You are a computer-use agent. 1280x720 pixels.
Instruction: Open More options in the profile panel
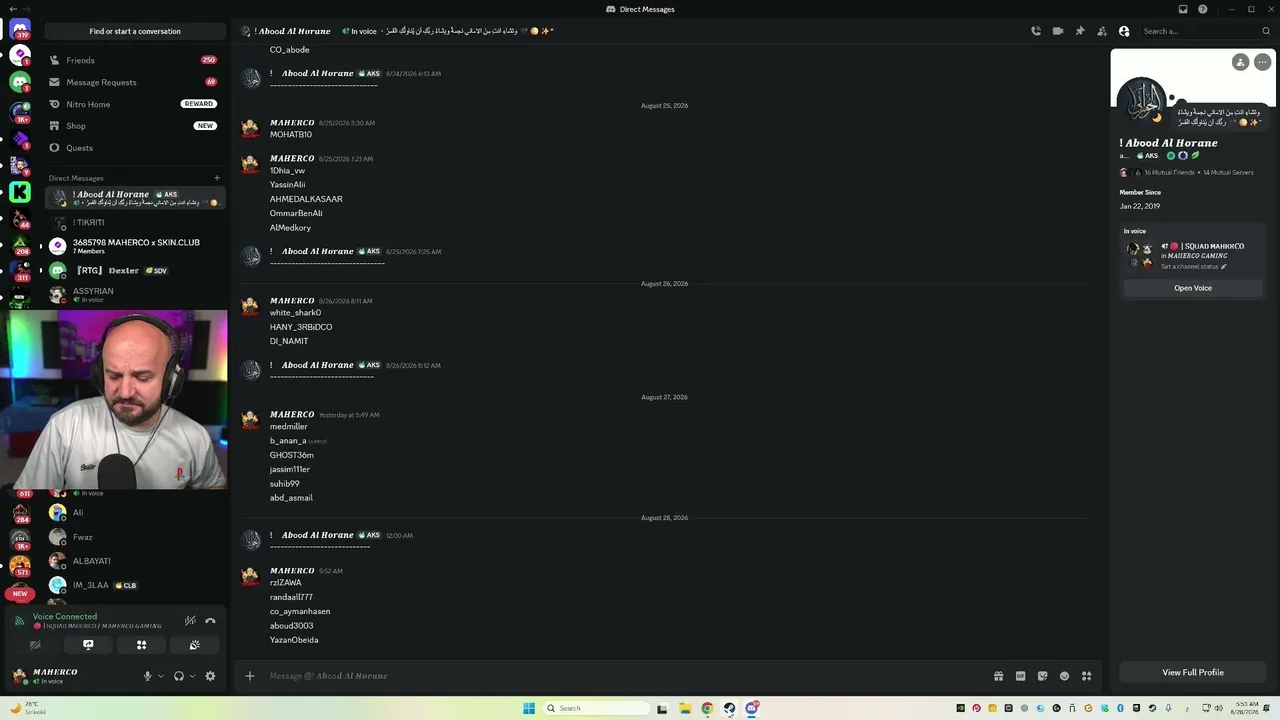[x=1262, y=62]
